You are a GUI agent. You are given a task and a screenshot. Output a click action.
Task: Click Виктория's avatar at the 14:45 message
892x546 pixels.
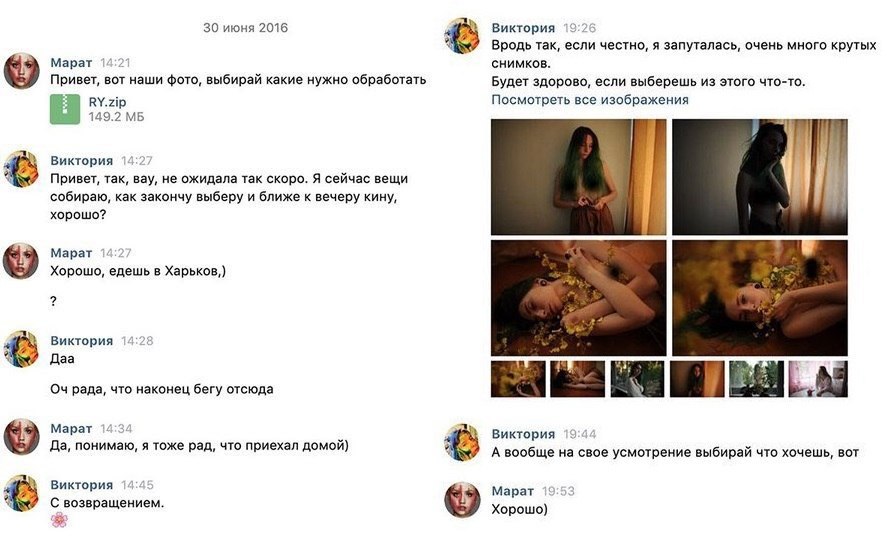point(21,493)
